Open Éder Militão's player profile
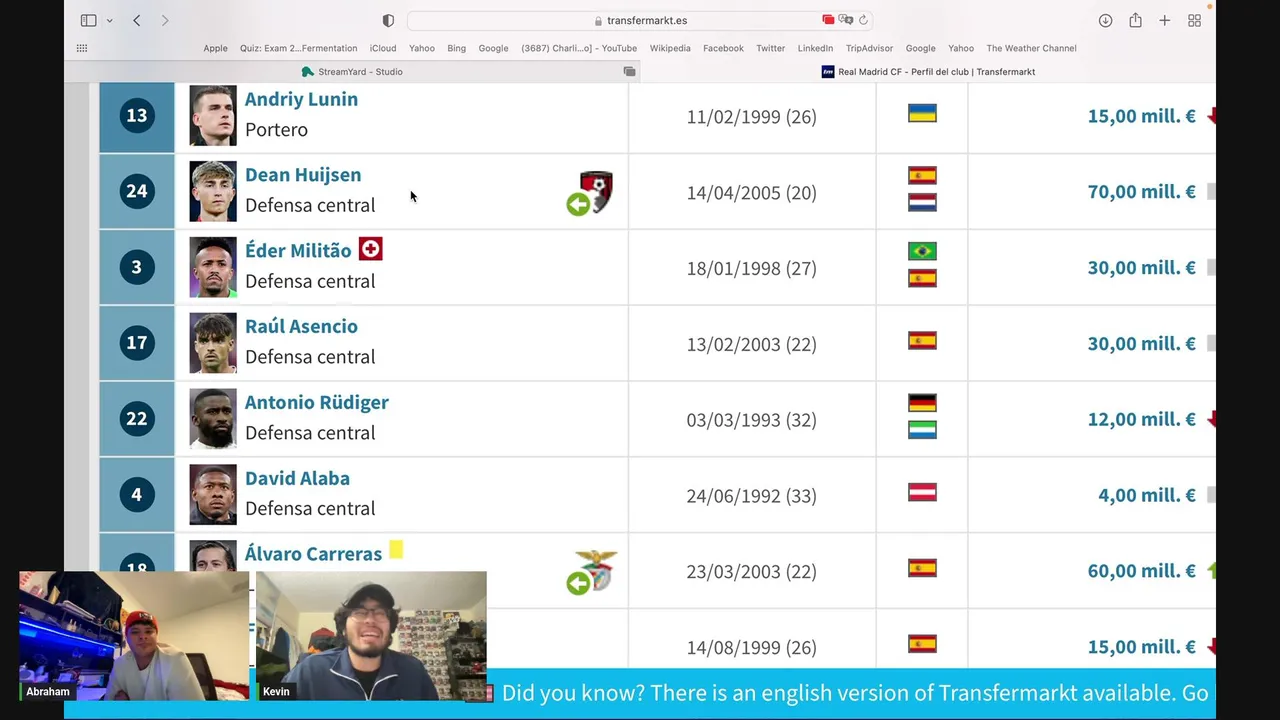Viewport: 1280px width, 720px height. 298,251
